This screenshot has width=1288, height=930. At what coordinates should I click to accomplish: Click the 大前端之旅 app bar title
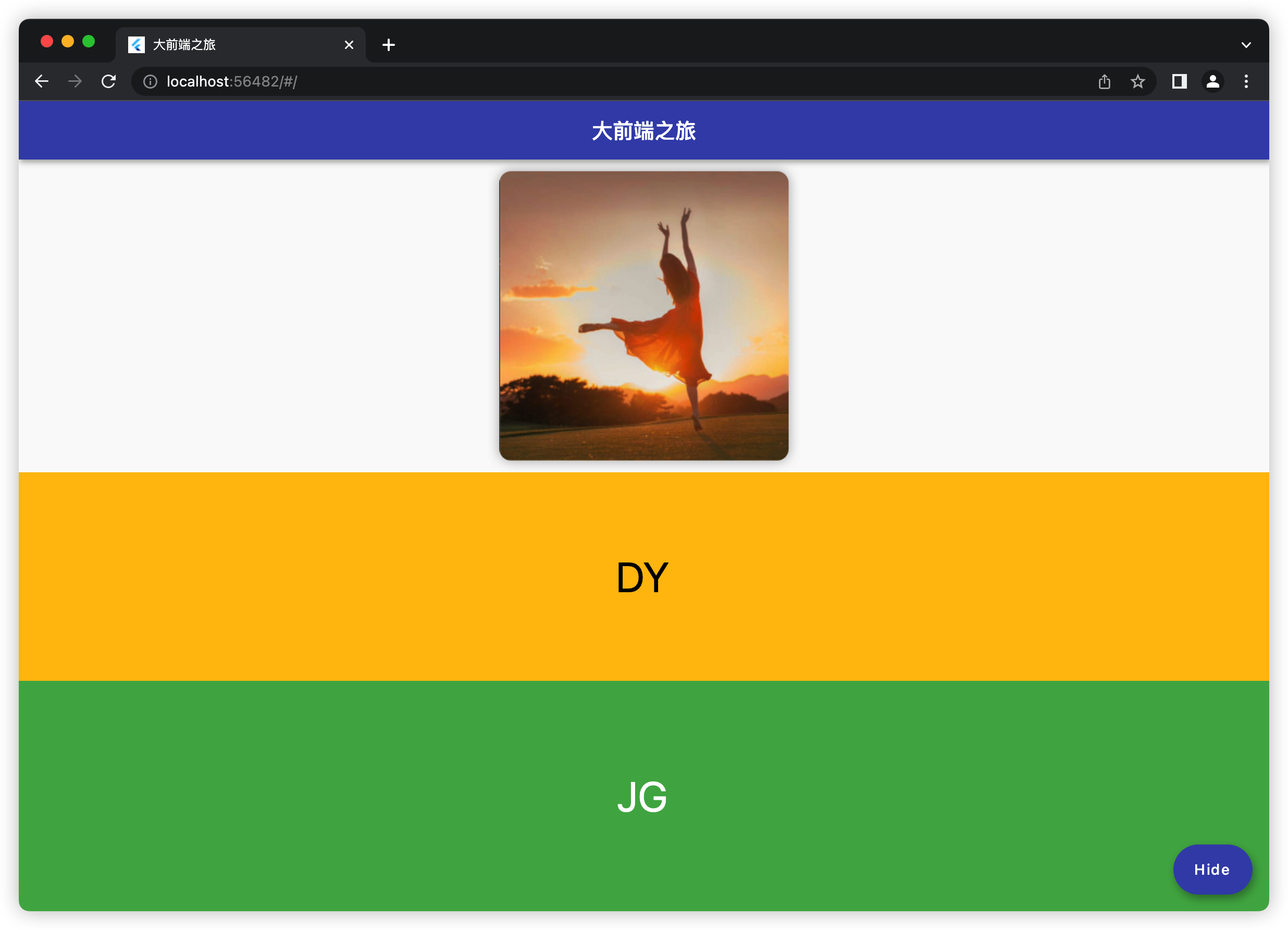pyautogui.click(x=643, y=131)
